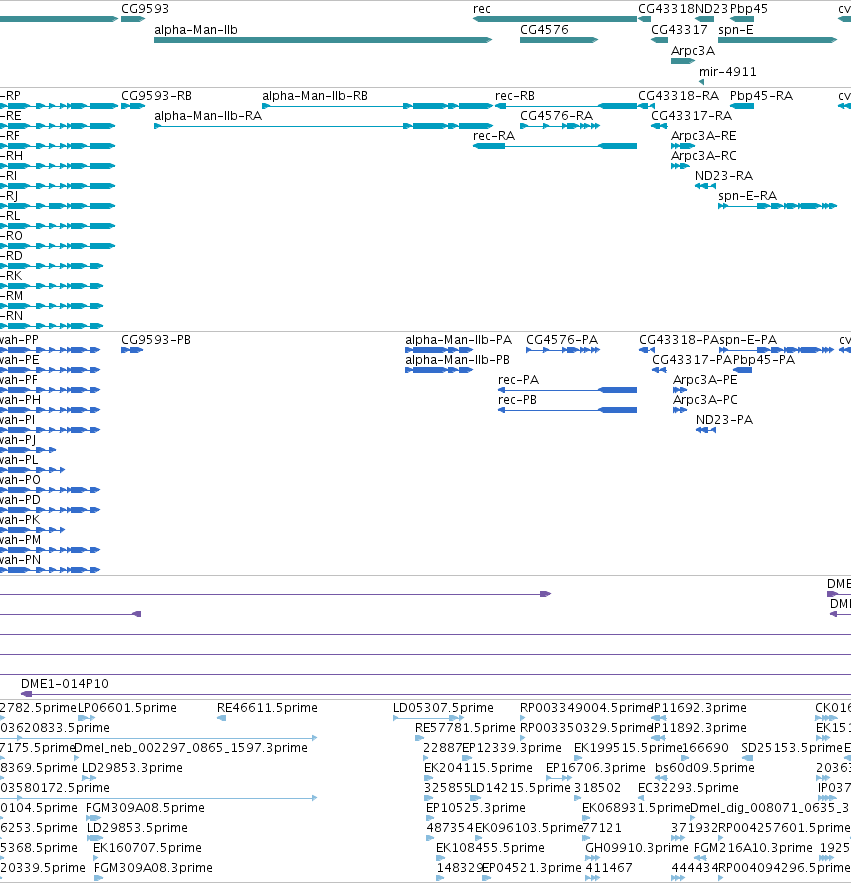Open the RE57781.5prime EST label
Image resolution: width=851 pixels, height=883 pixels.
pyautogui.click(x=465, y=728)
